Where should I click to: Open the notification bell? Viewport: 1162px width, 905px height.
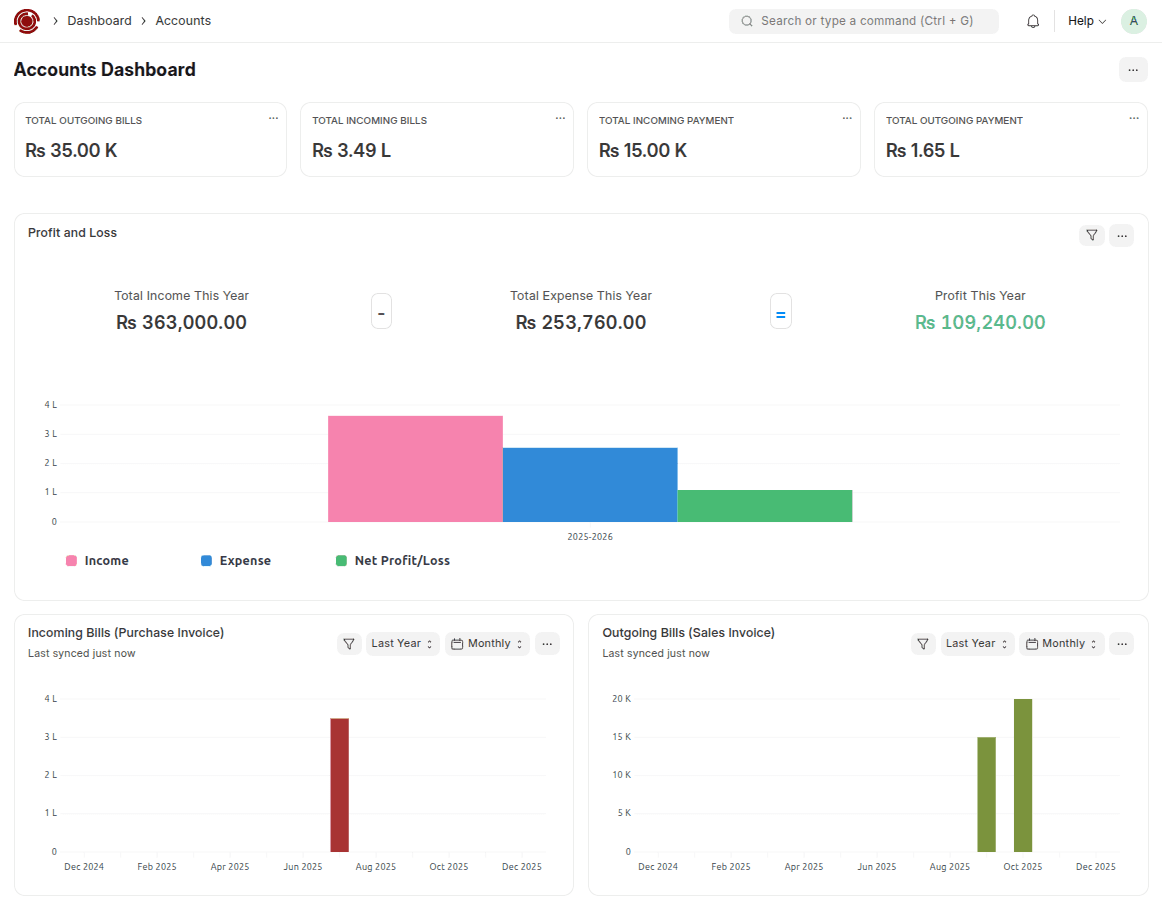(1033, 20)
